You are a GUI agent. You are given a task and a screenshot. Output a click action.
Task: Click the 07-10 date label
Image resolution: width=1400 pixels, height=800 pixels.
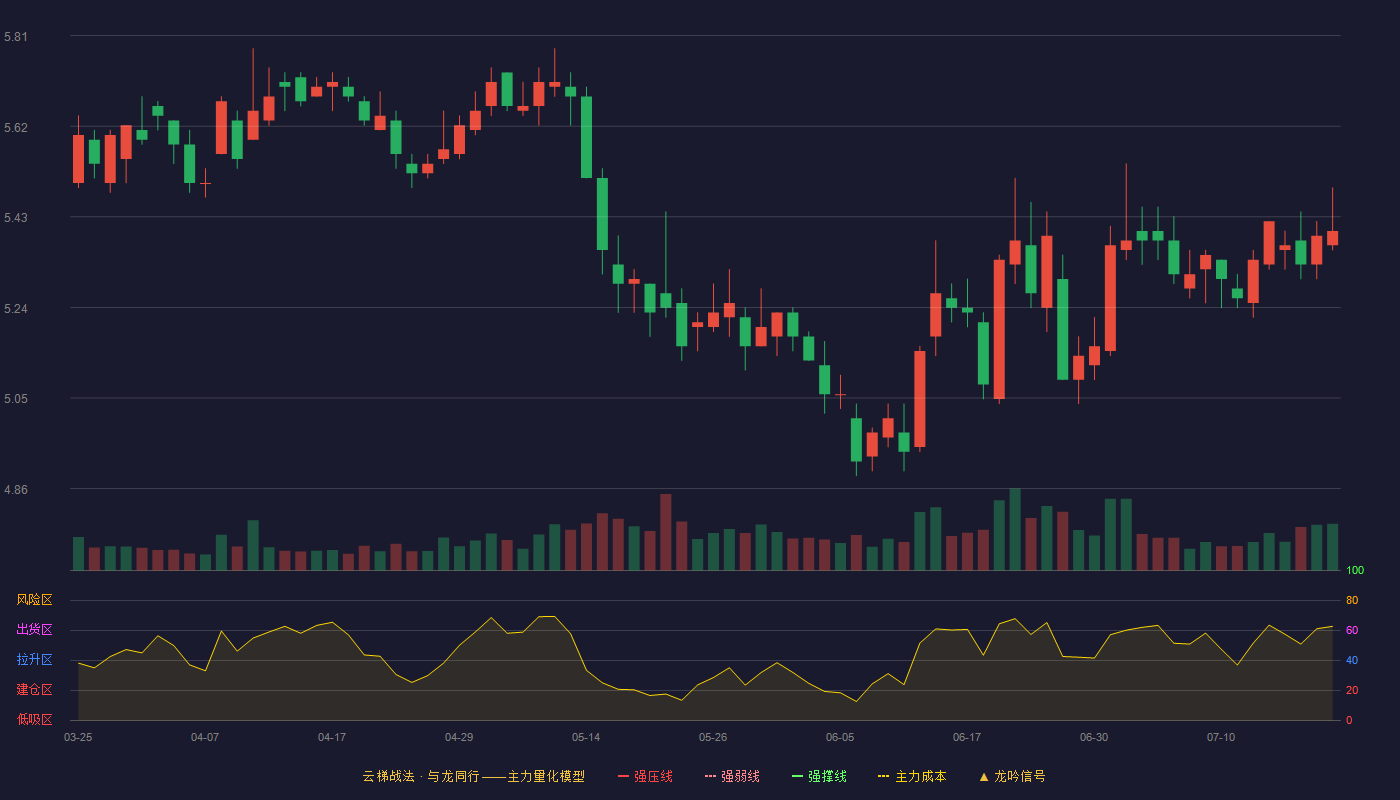point(1221,737)
